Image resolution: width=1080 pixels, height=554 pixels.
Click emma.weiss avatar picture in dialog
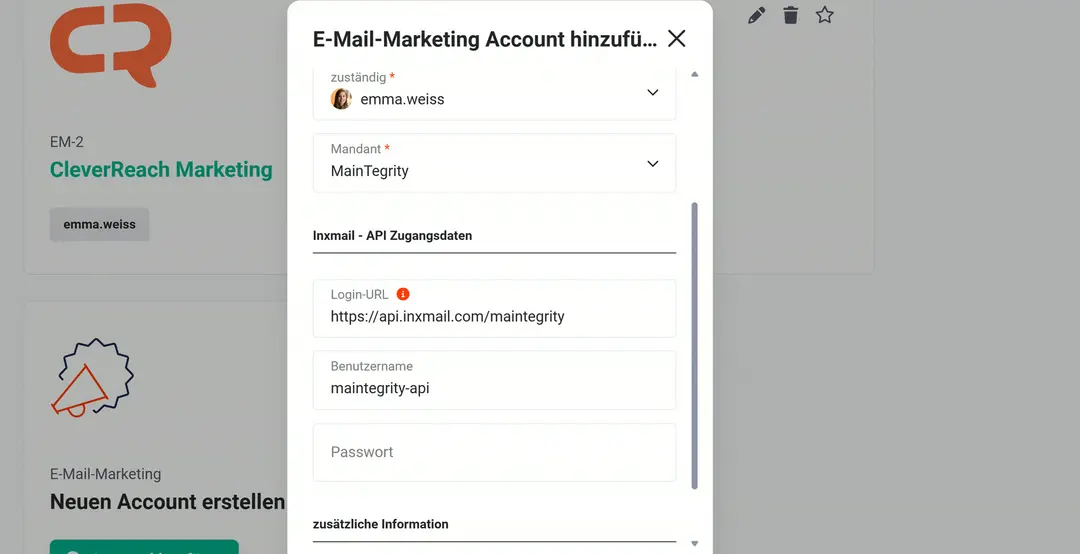(x=341, y=99)
